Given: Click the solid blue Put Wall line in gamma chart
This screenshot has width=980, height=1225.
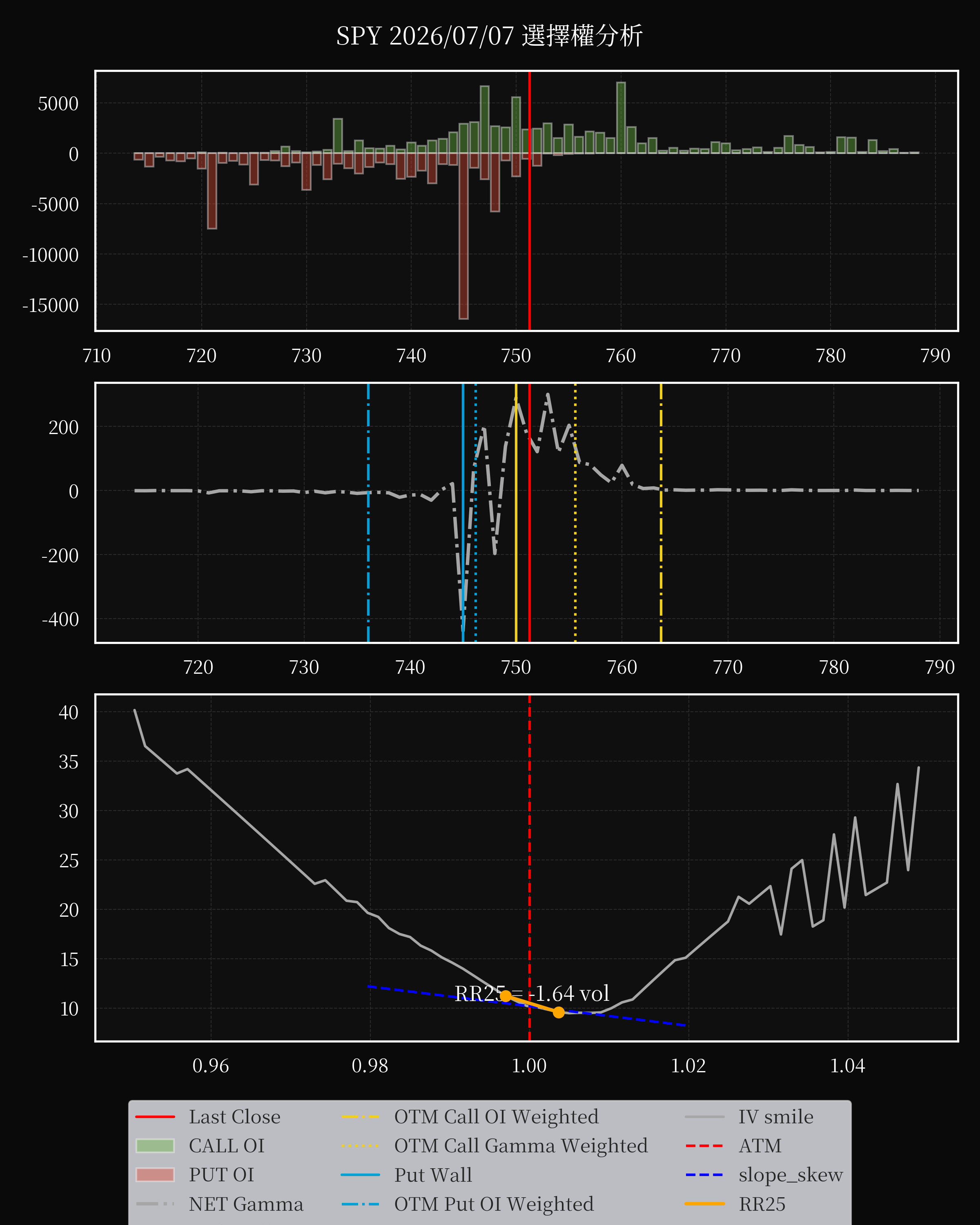Looking at the screenshot, I should pyautogui.click(x=463, y=513).
